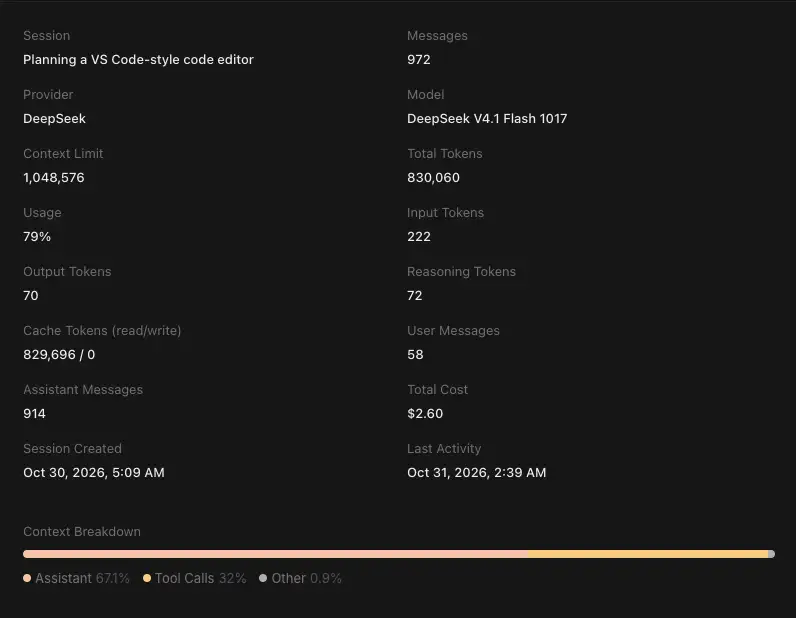Click the Reasoning Tokens value 72
The height and width of the screenshot is (618, 796).
pyautogui.click(x=415, y=295)
